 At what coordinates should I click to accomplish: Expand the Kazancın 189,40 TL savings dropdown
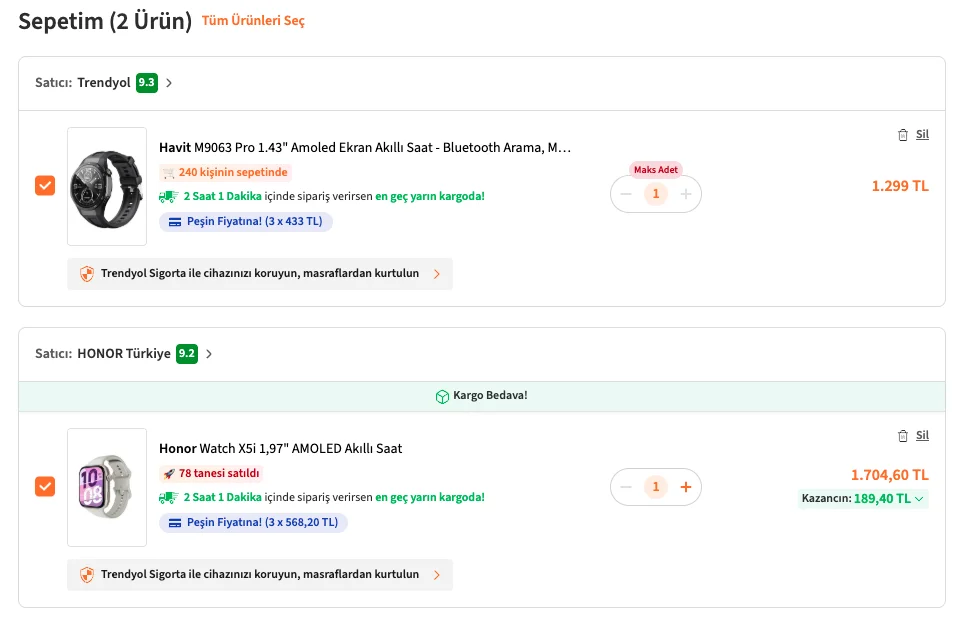click(919, 499)
